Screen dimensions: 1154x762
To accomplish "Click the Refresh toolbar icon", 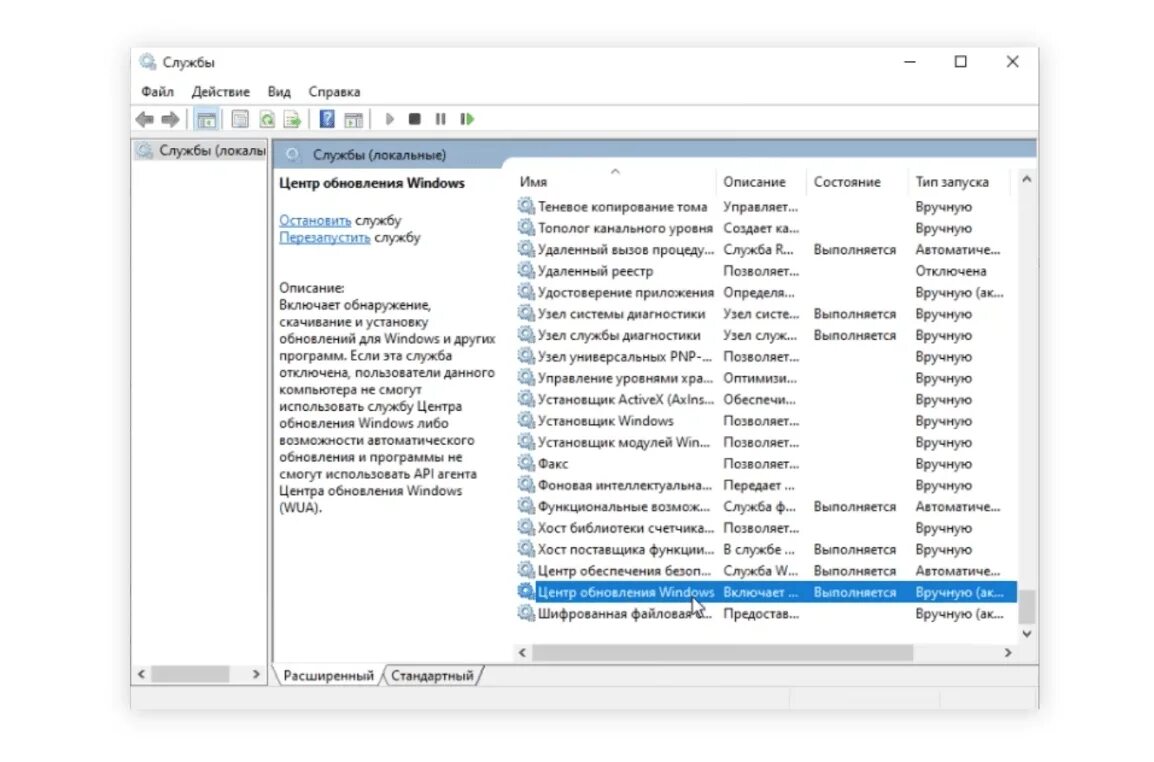I will [x=266, y=119].
